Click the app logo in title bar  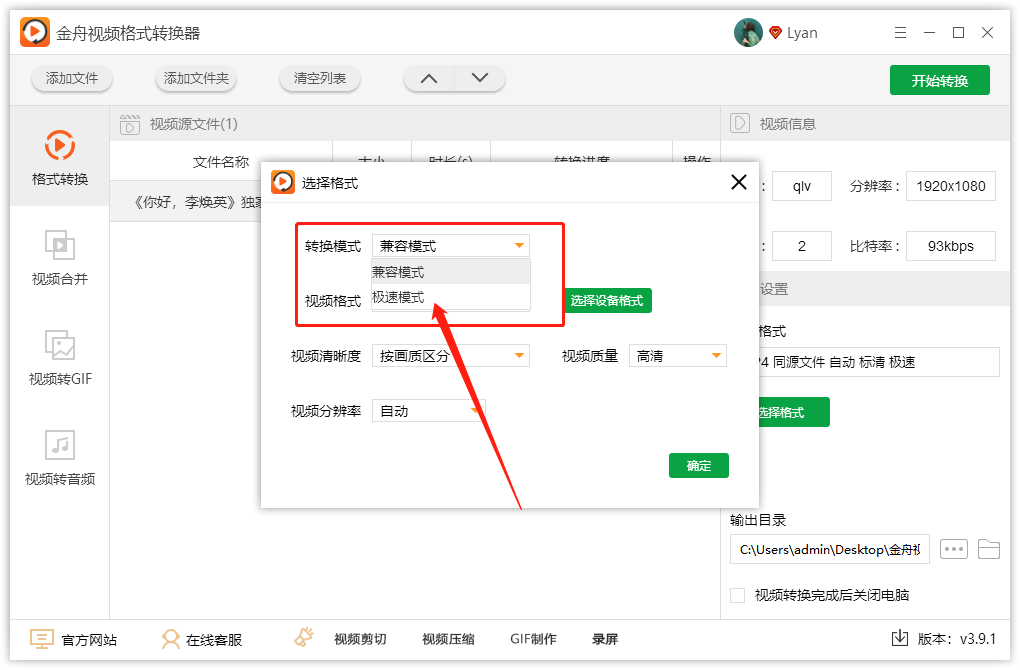tap(34, 33)
